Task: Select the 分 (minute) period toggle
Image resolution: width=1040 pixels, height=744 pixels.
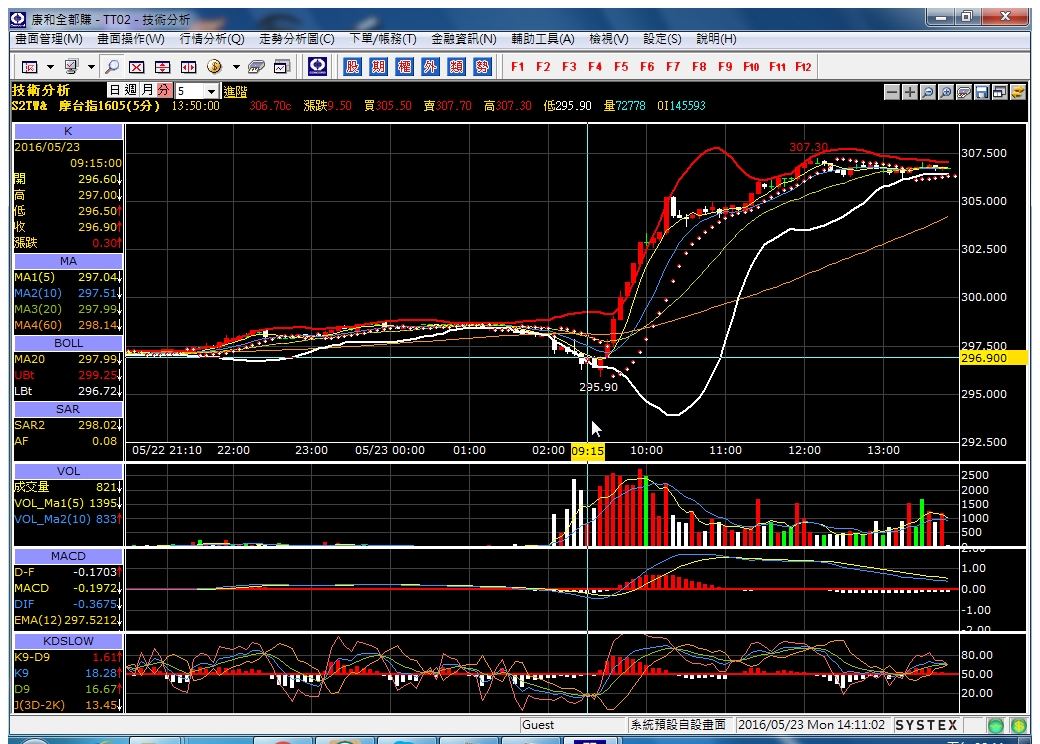Action: [x=164, y=90]
